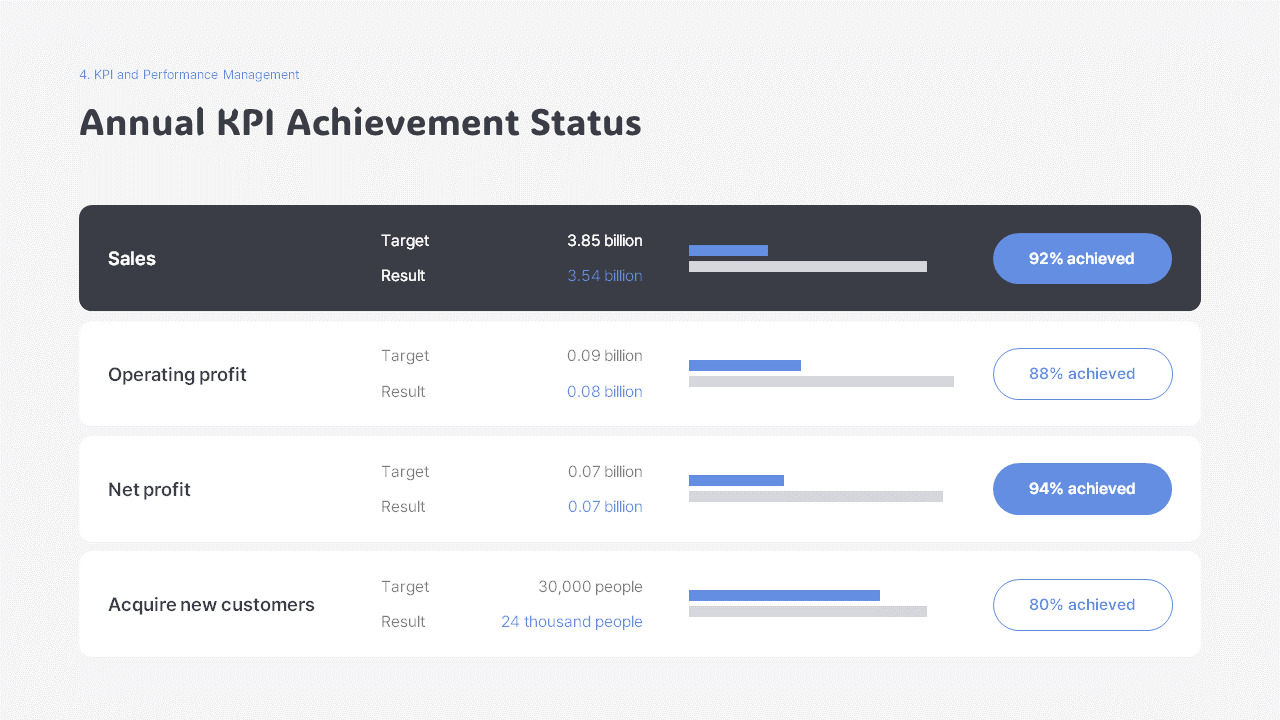Click the Target label in Net profit row
Screen dimensions: 1280x720
pyautogui.click(x=405, y=472)
